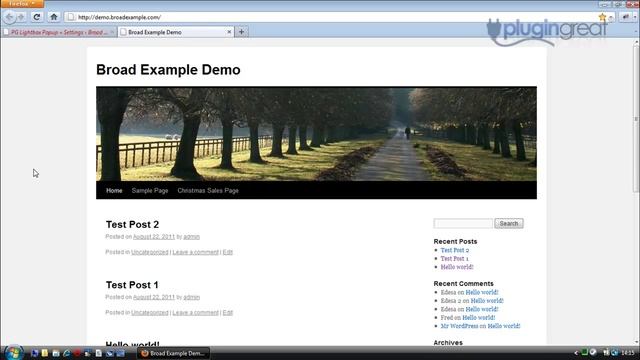Open the orange Firefox menu button
Image resolution: width=640 pixels, height=360 pixels.
click(x=22, y=4)
